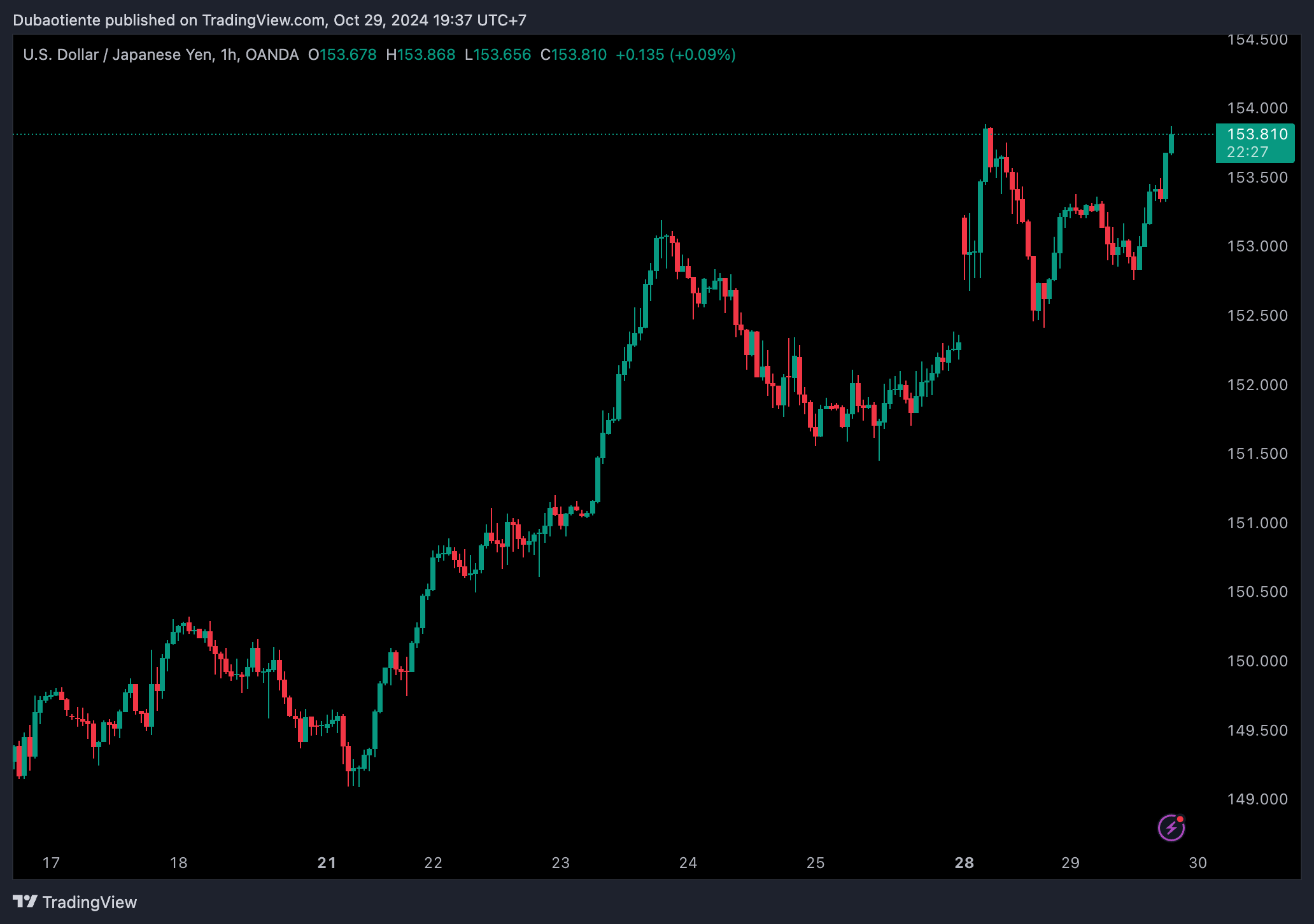Click date label 30 on time axis

point(1198,863)
